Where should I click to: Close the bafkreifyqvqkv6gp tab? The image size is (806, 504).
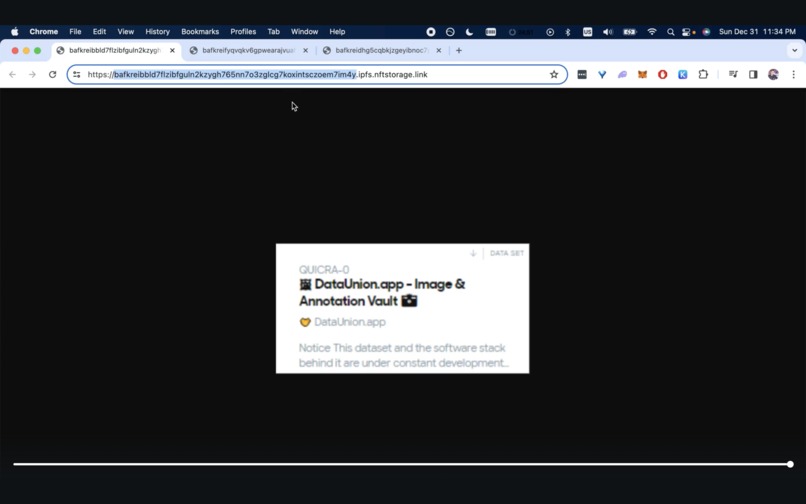(x=305, y=50)
